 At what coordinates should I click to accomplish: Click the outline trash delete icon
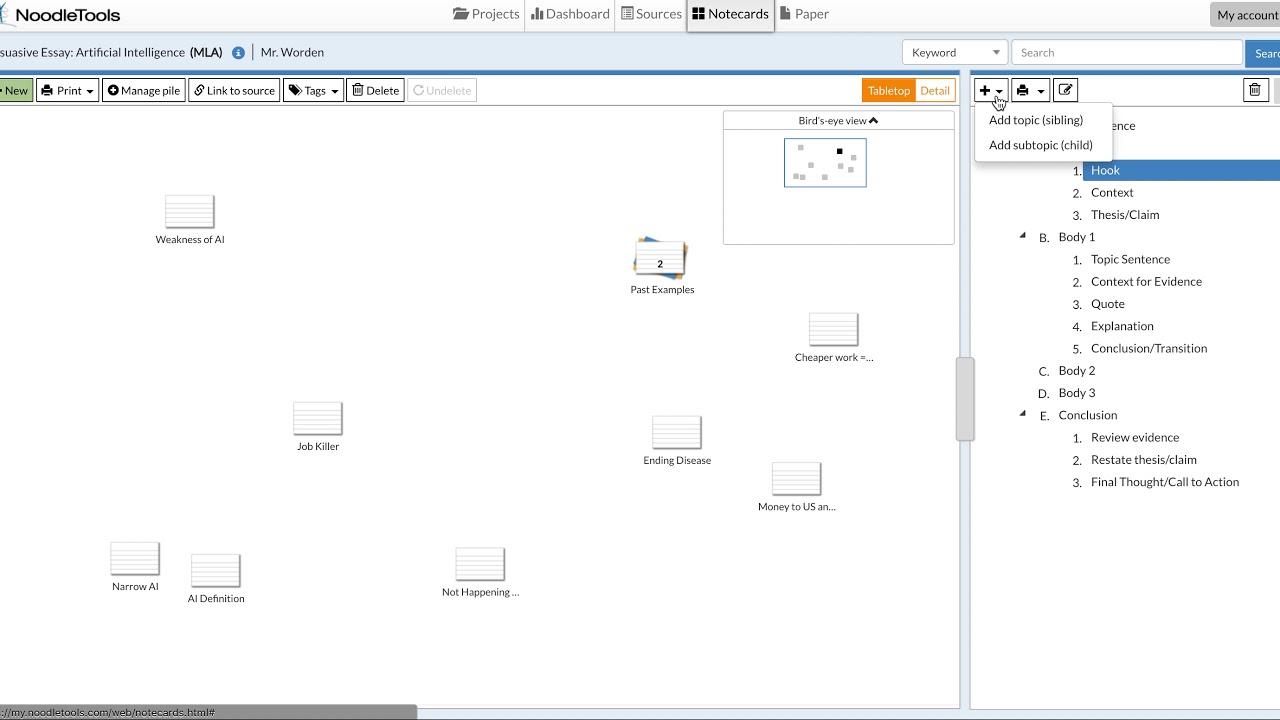point(1255,90)
